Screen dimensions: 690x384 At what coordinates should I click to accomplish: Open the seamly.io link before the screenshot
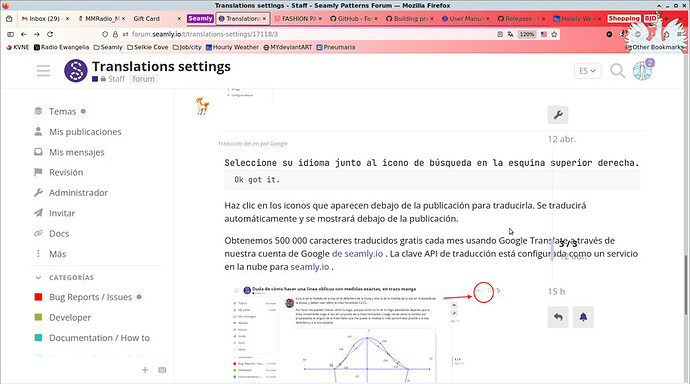pyautogui.click(x=310, y=267)
